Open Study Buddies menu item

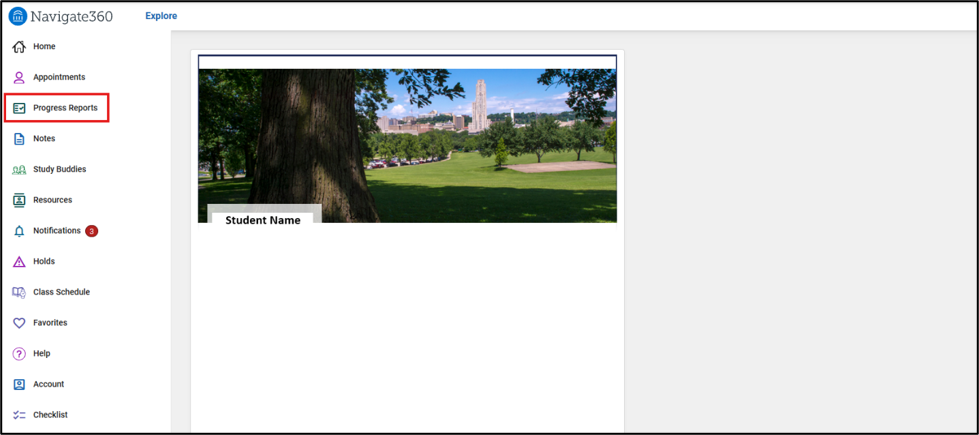point(59,169)
